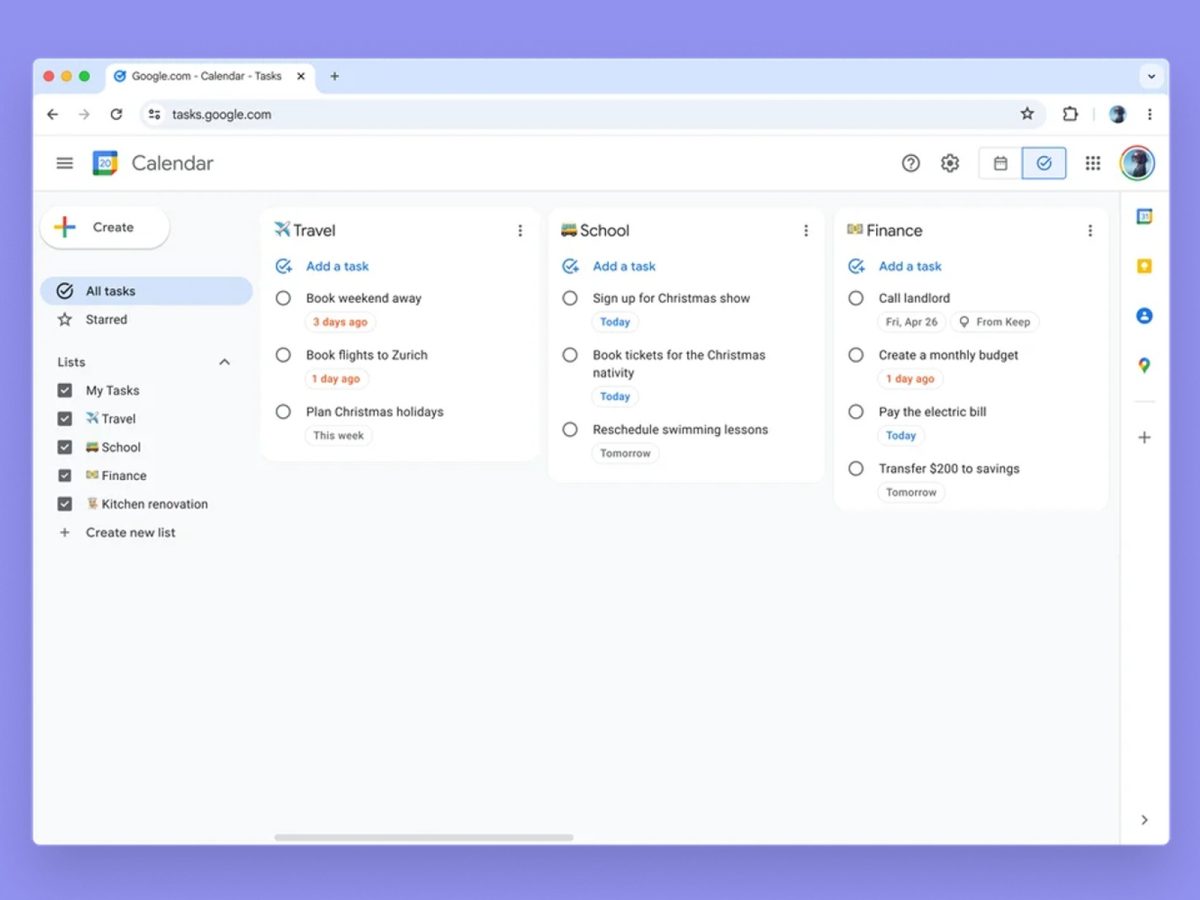1200x900 pixels.
Task: Select Starred in the sidebar
Action: 106,320
